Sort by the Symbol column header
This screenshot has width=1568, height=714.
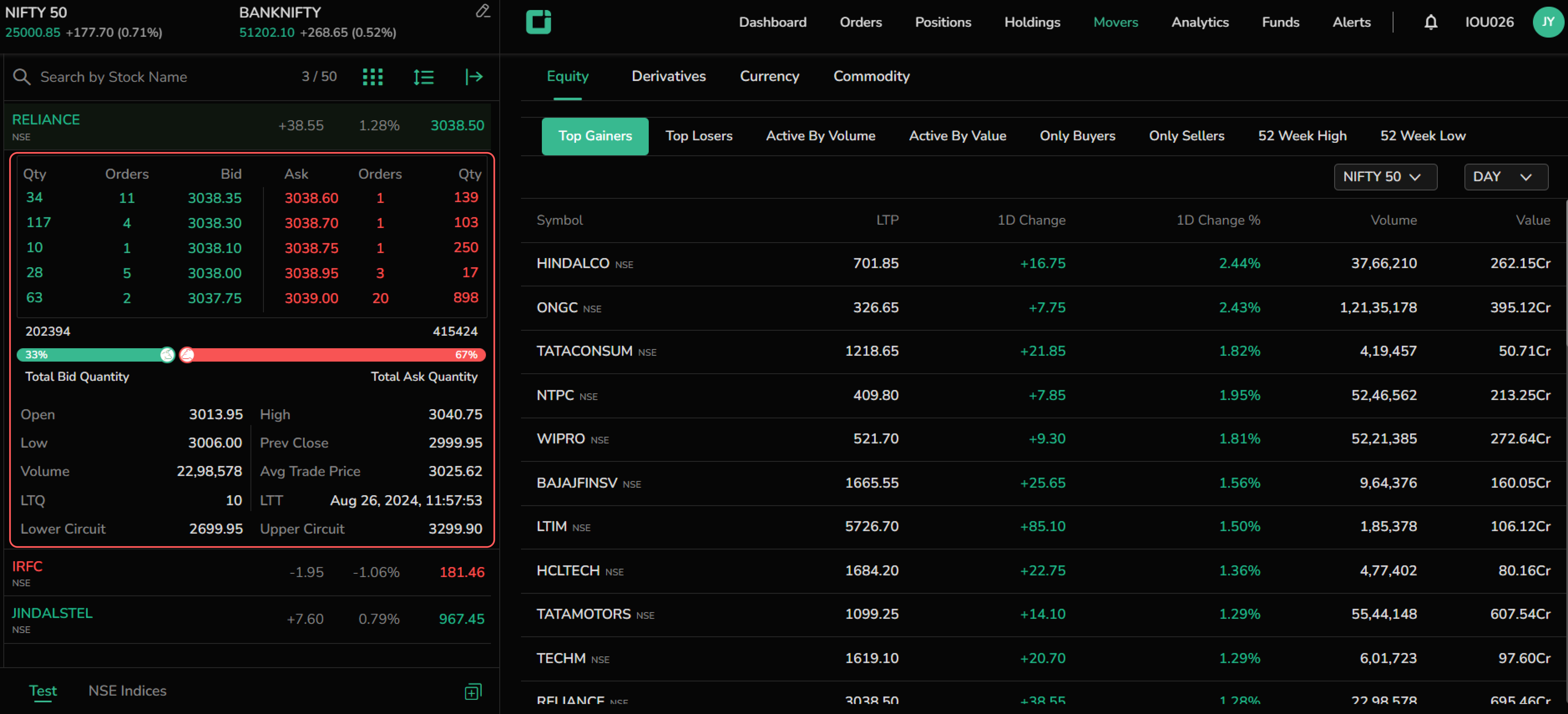[559, 220]
